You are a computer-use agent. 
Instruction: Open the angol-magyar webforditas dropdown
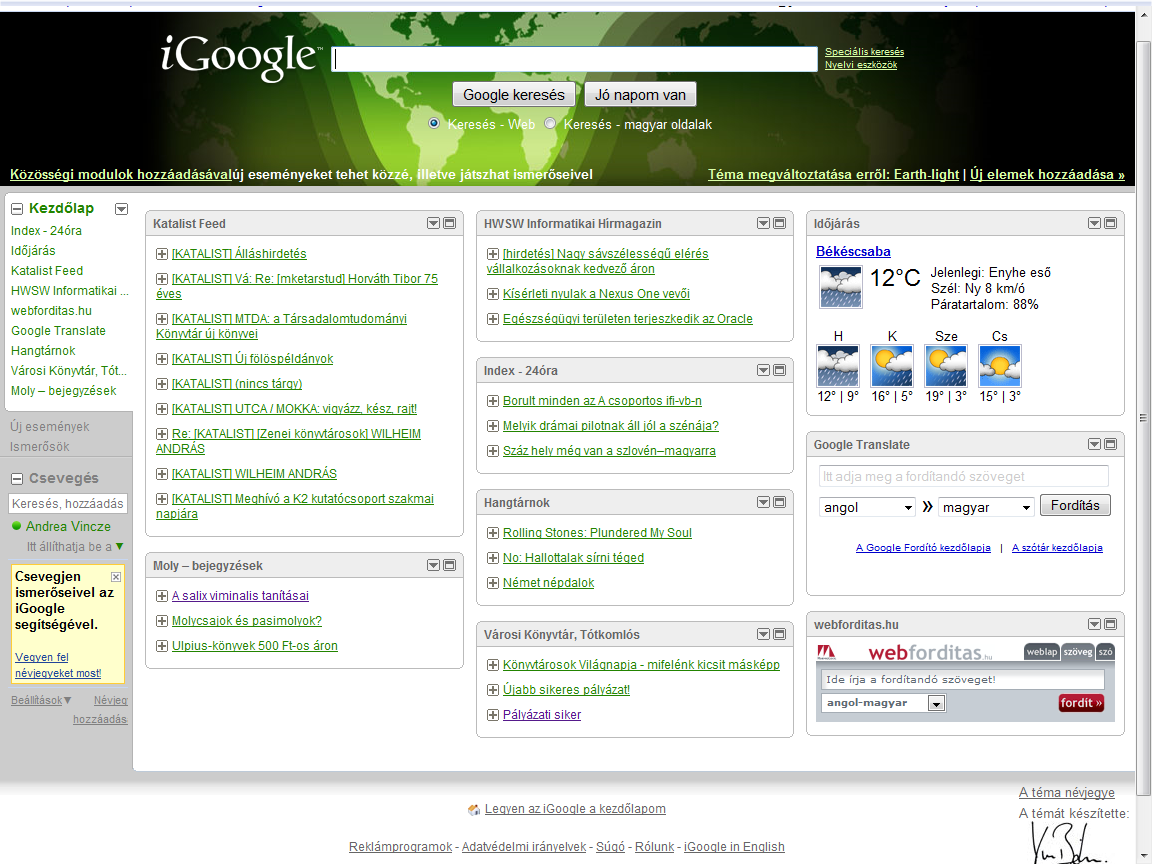pyautogui.click(x=883, y=703)
